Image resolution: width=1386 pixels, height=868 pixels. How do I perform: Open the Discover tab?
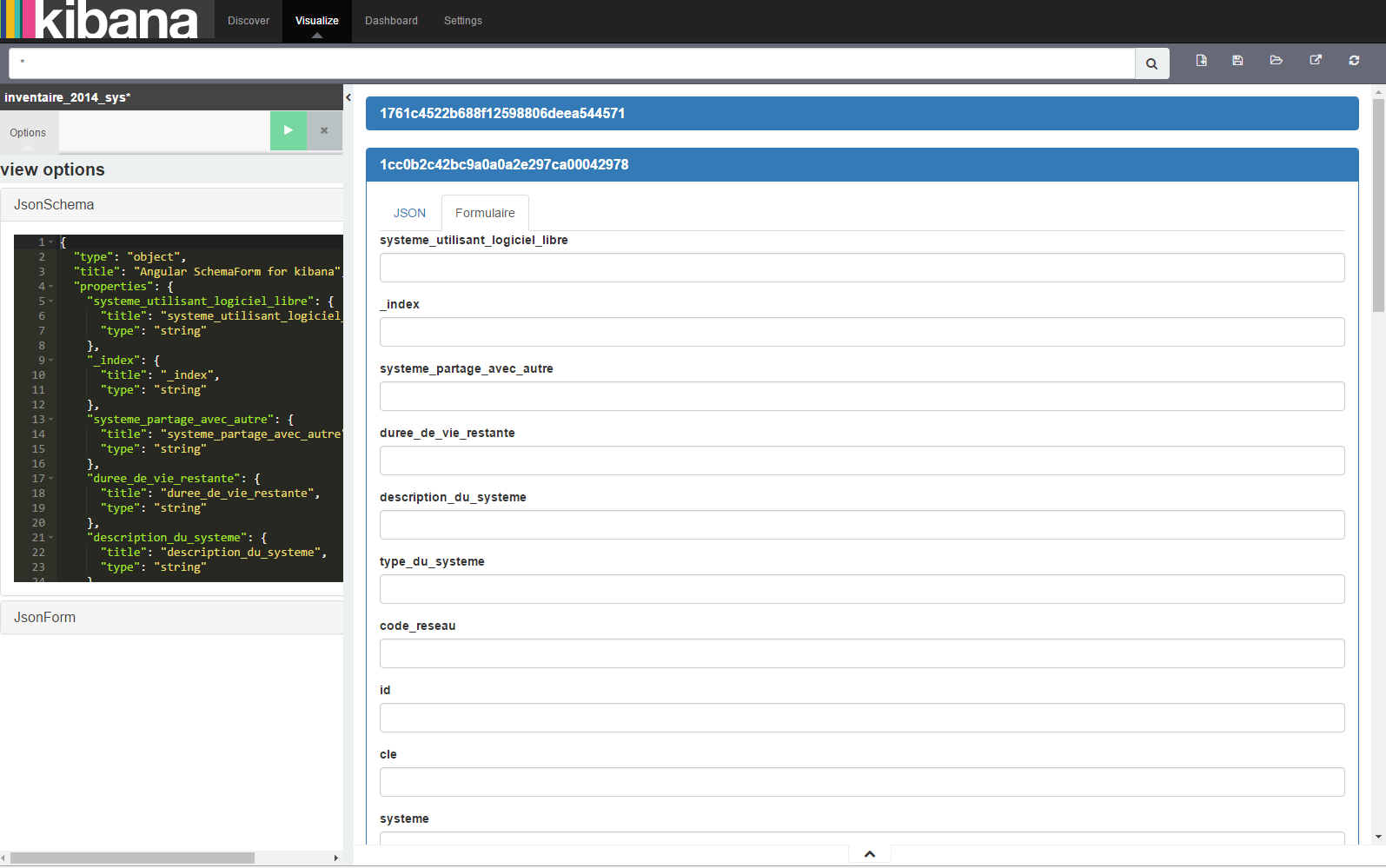[249, 21]
